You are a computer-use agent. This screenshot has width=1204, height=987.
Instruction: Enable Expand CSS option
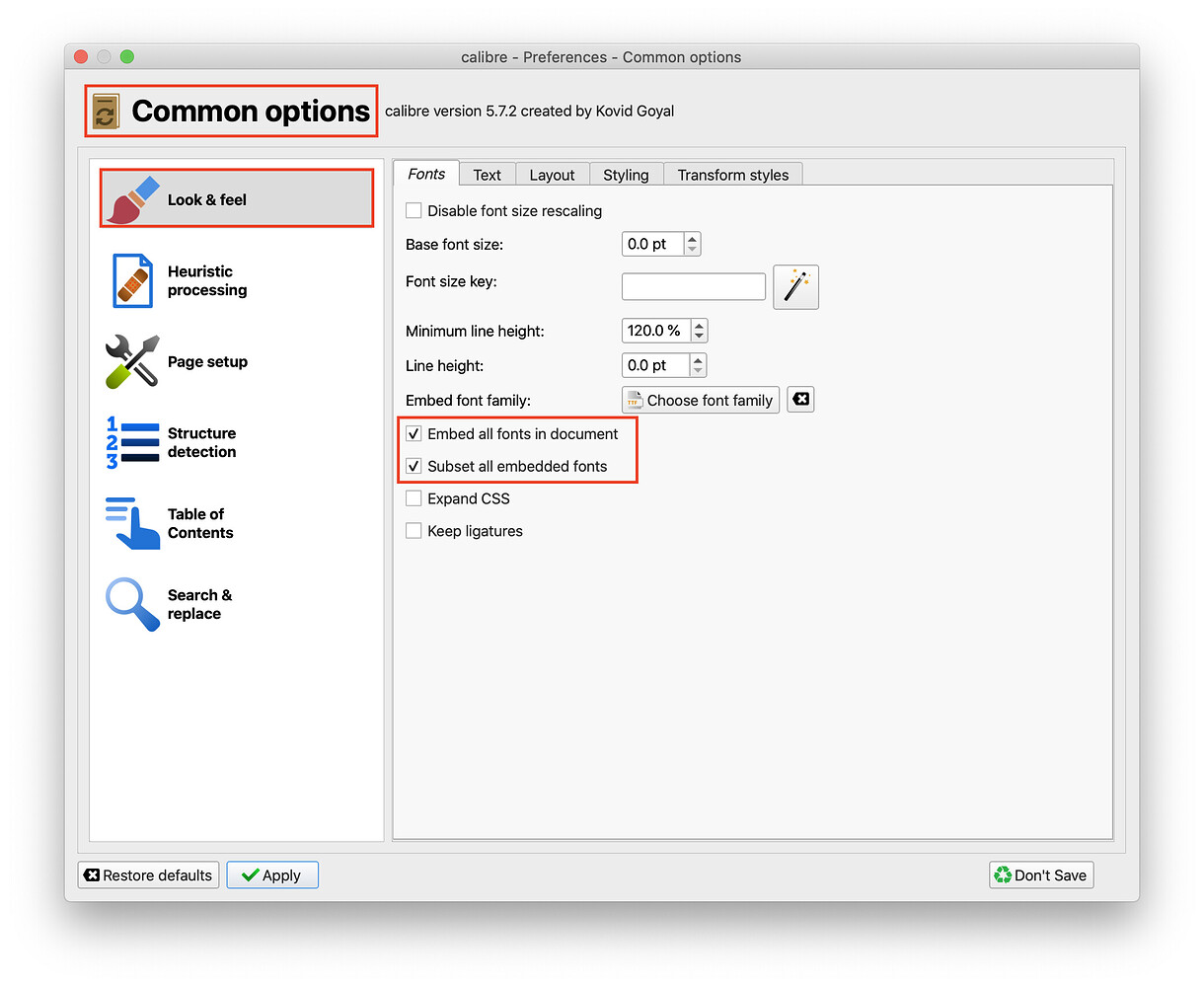coord(414,498)
